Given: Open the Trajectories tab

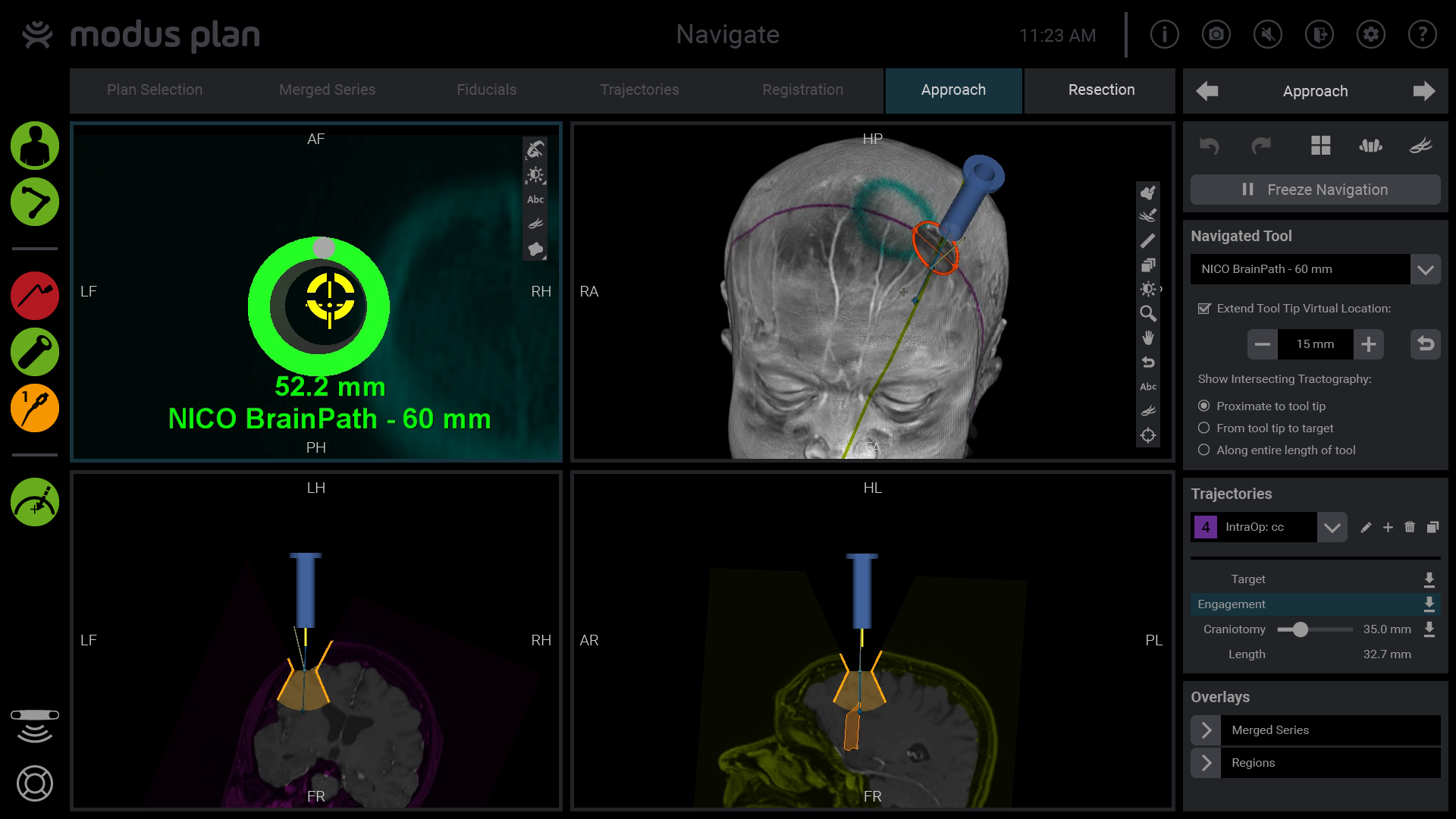Looking at the screenshot, I should (x=639, y=90).
